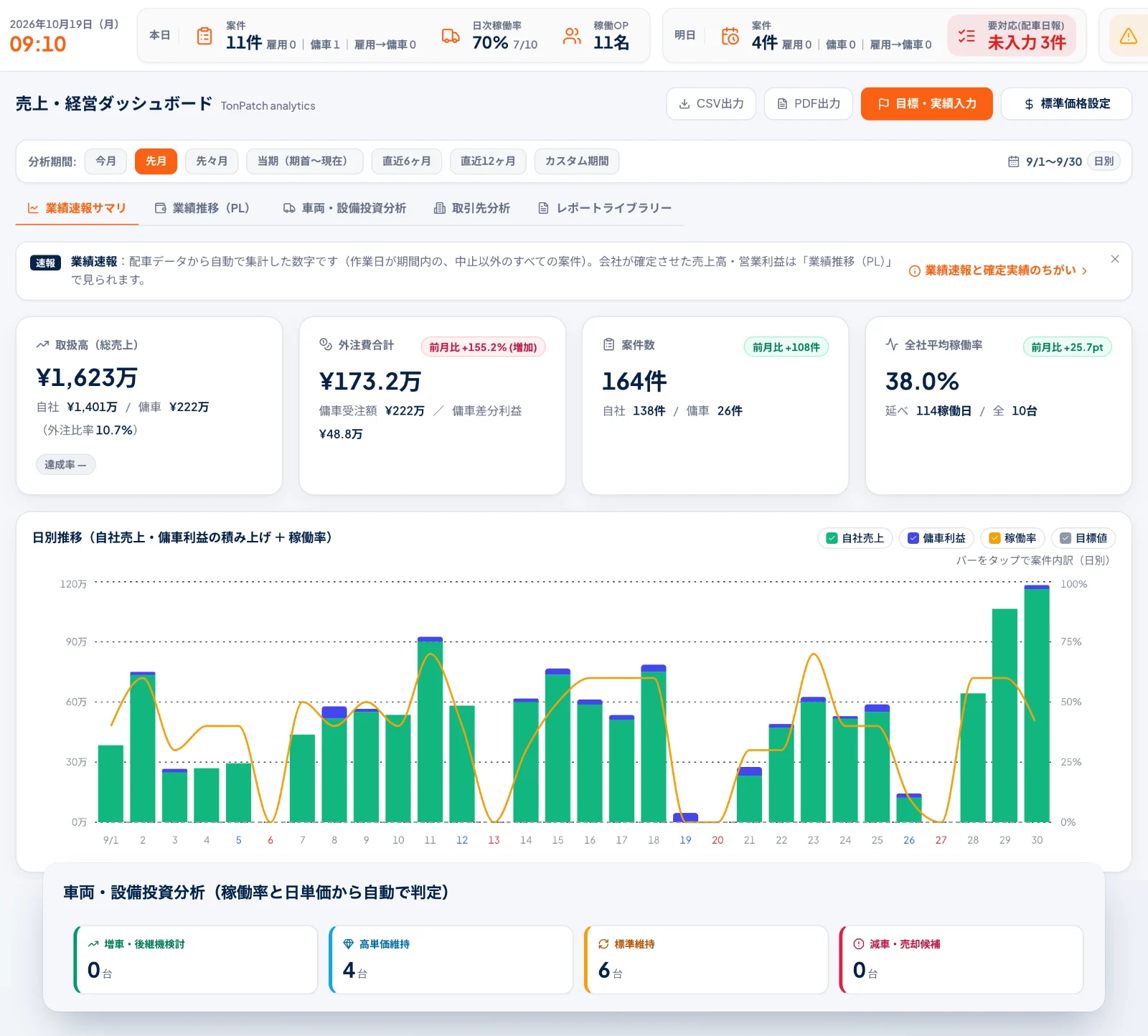Click the truck icon for 日次稼働率
The image size is (1148, 1036).
pyautogui.click(x=451, y=36)
